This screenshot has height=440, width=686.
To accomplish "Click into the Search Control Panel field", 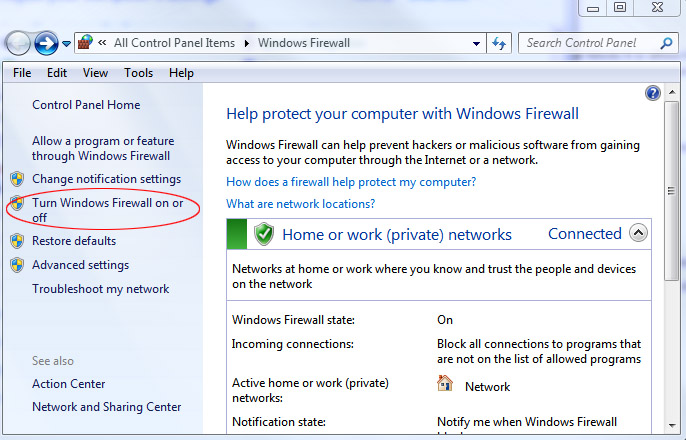I will (x=588, y=43).
